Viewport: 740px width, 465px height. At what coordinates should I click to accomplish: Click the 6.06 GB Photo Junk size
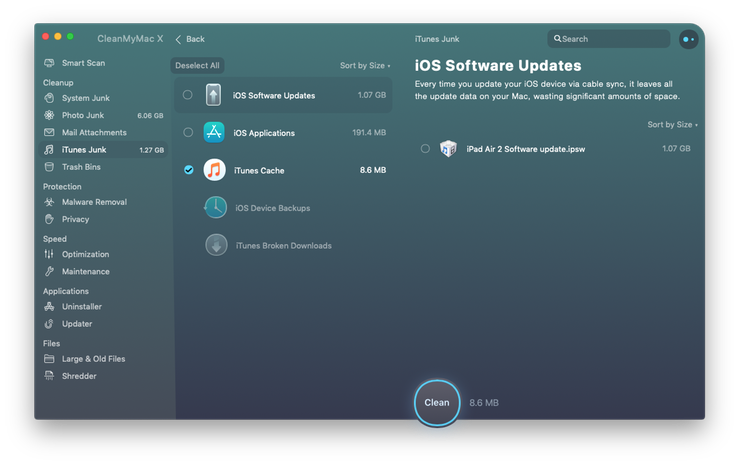coord(150,116)
